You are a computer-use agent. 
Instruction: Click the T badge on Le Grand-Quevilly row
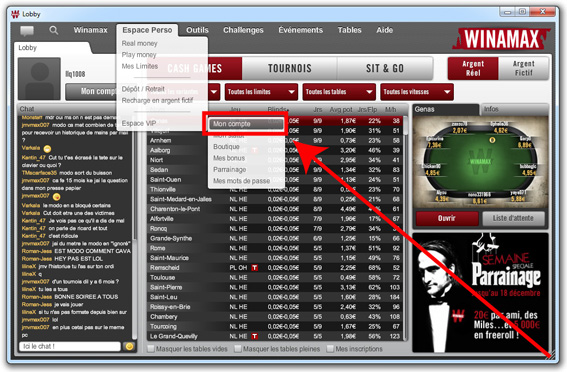coord(255,336)
